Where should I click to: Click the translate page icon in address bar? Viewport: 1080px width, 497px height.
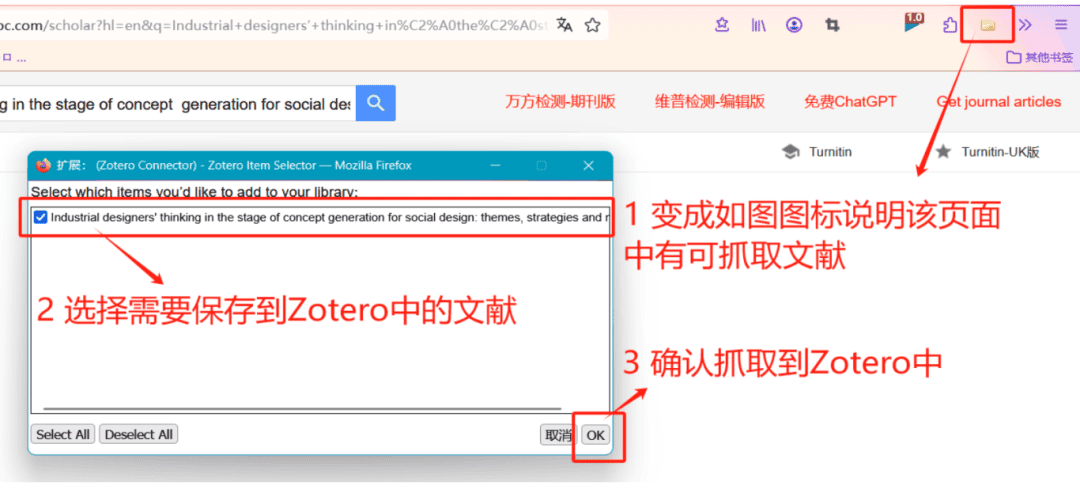pyautogui.click(x=564, y=25)
